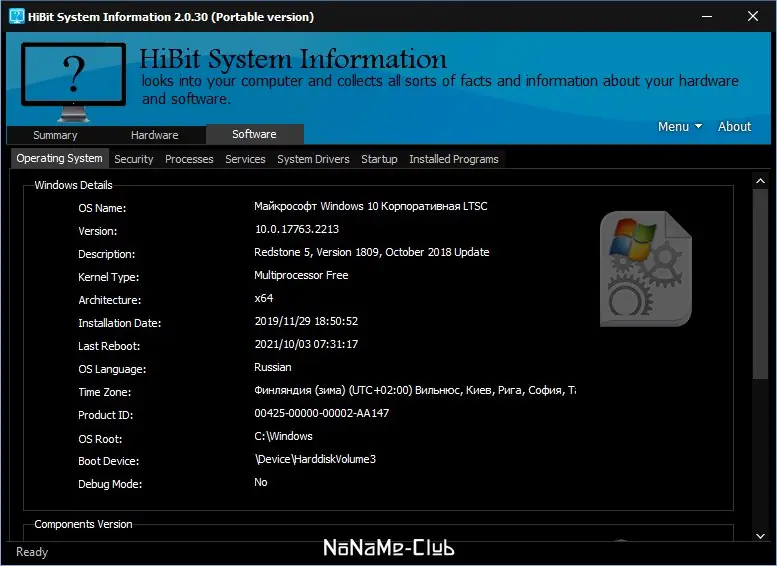Click the Kernel Type: label
Viewport: 777px width, 566px height.
tap(109, 277)
